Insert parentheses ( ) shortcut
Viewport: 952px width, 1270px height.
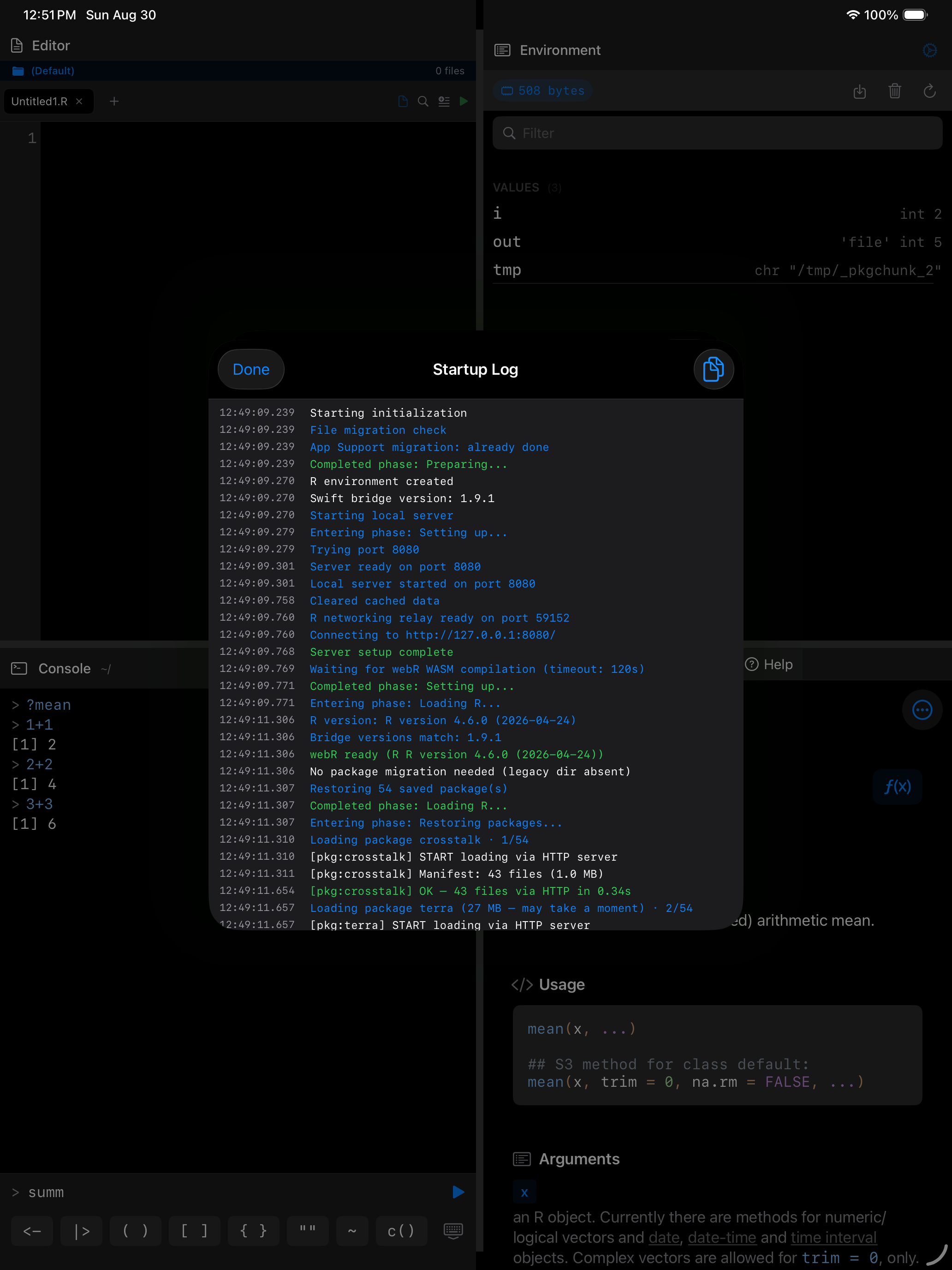click(x=136, y=1231)
